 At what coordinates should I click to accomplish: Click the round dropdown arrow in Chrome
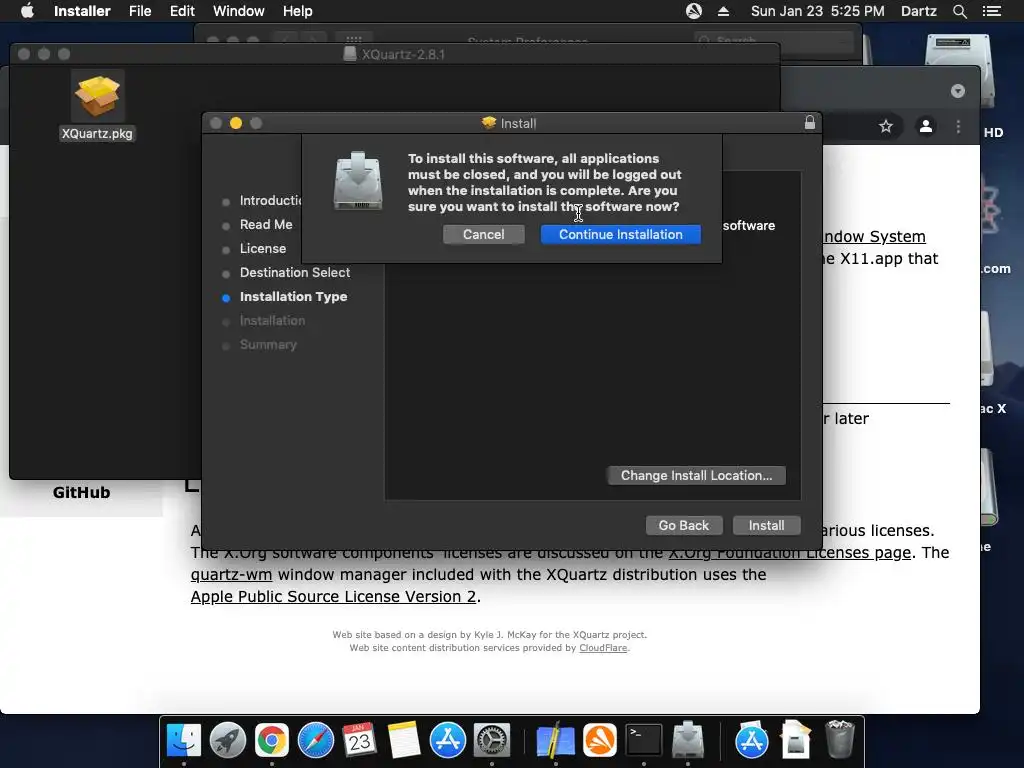(957, 91)
